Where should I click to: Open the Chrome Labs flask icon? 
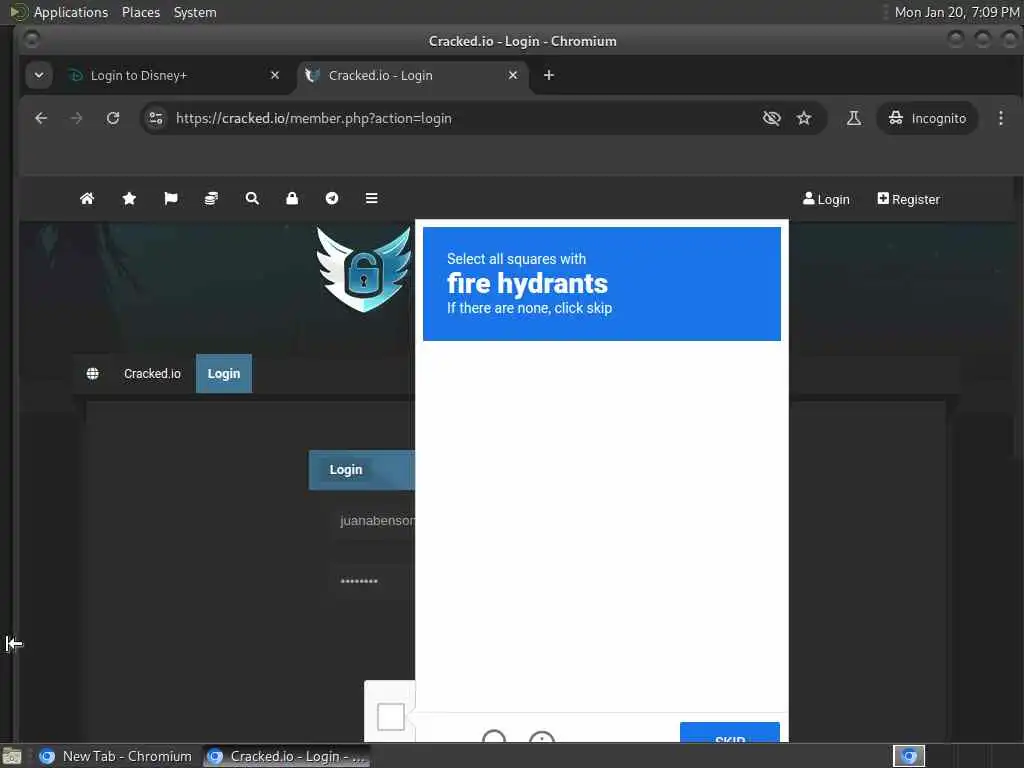(x=854, y=118)
